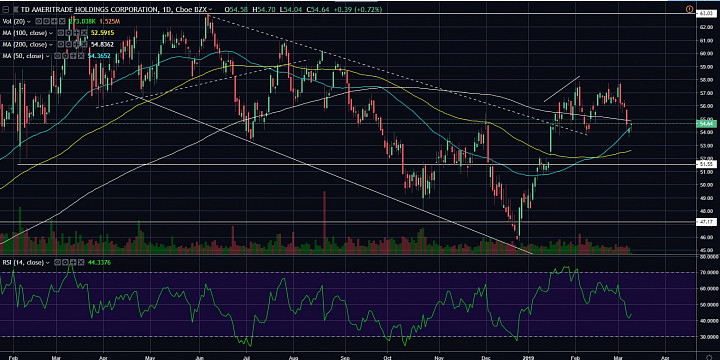Open MA (50, close) settings icon

(65, 56)
